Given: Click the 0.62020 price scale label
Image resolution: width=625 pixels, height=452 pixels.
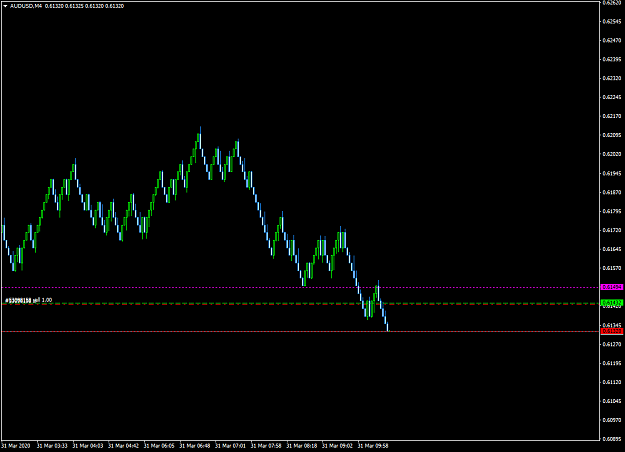Looking at the screenshot, I should point(612,154).
